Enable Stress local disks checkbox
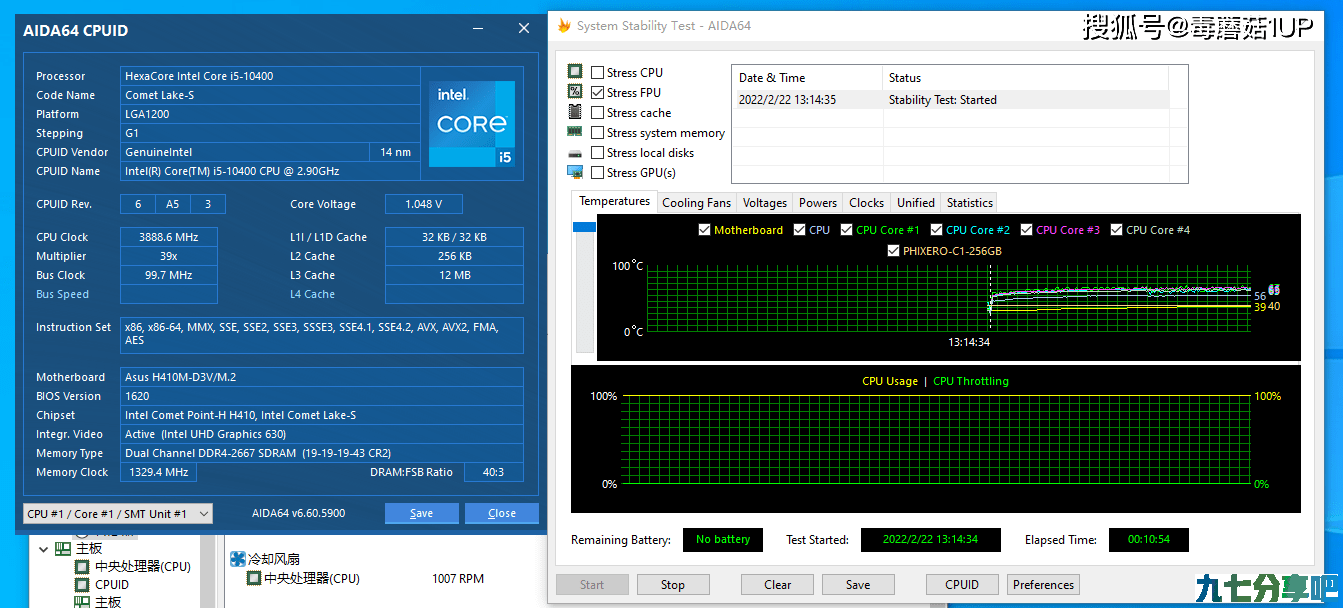Viewport: 1343px width, 608px height. pyautogui.click(x=597, y=152)
